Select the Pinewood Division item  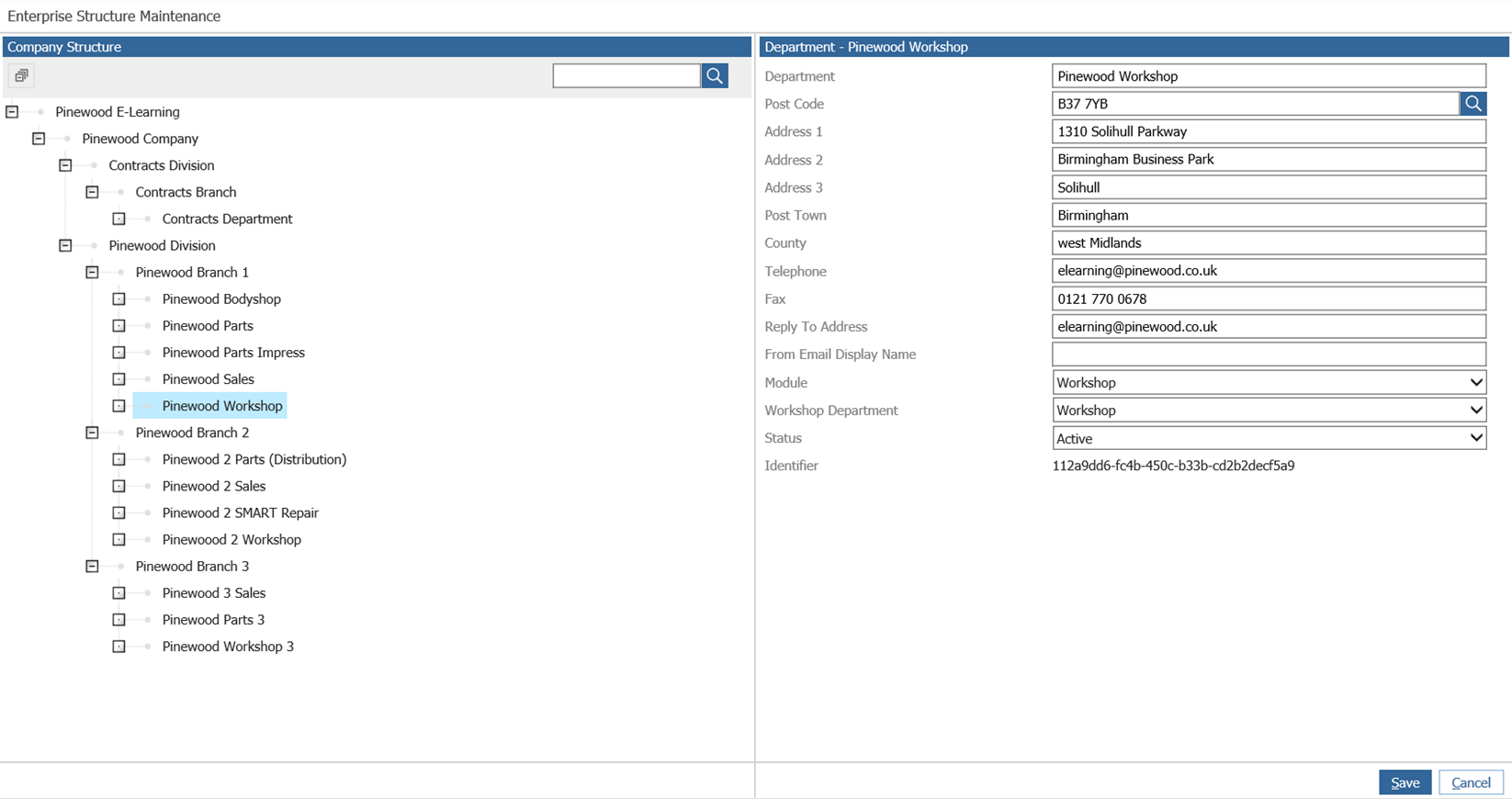pyautogui.click(x=162, y=245)
